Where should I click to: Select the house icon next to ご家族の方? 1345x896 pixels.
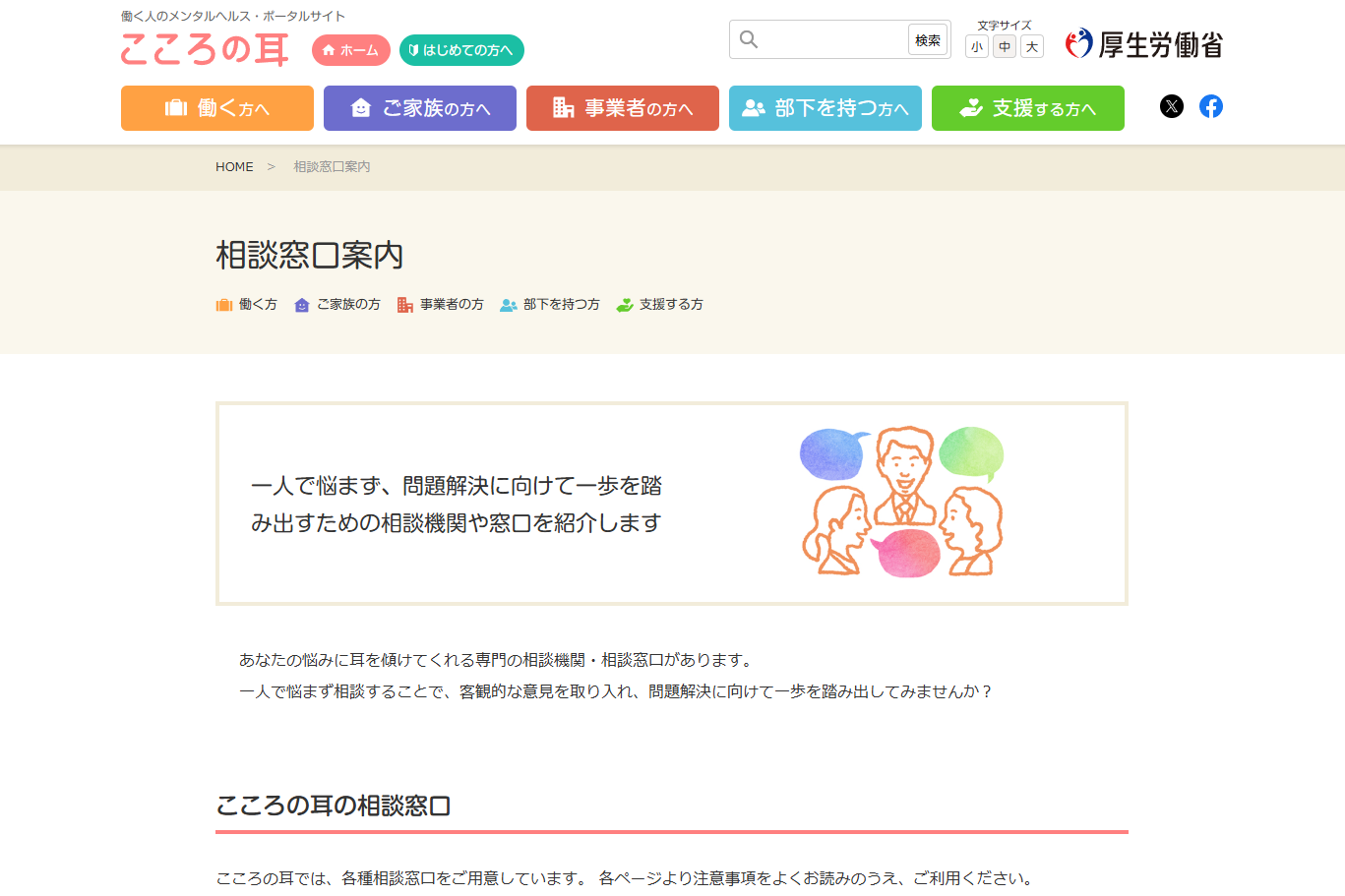coord(300,305)
